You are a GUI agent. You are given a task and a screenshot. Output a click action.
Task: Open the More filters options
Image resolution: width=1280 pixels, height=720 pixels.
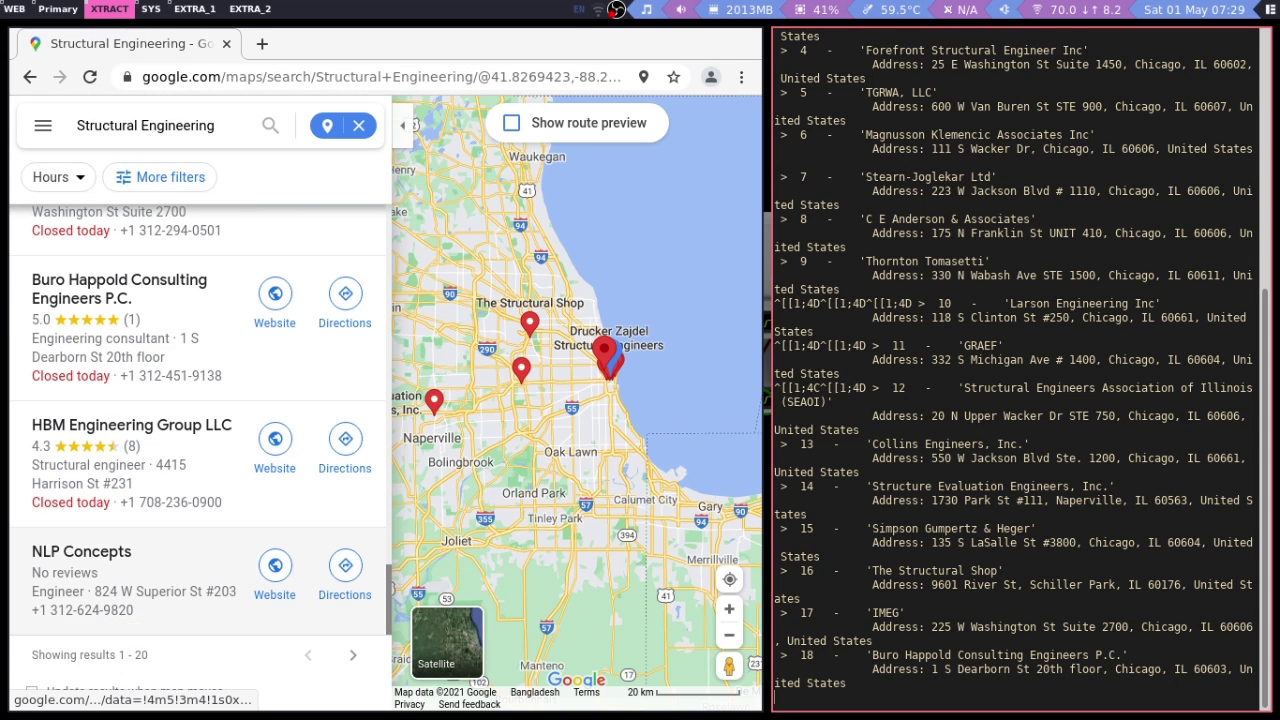coord(159,176)
